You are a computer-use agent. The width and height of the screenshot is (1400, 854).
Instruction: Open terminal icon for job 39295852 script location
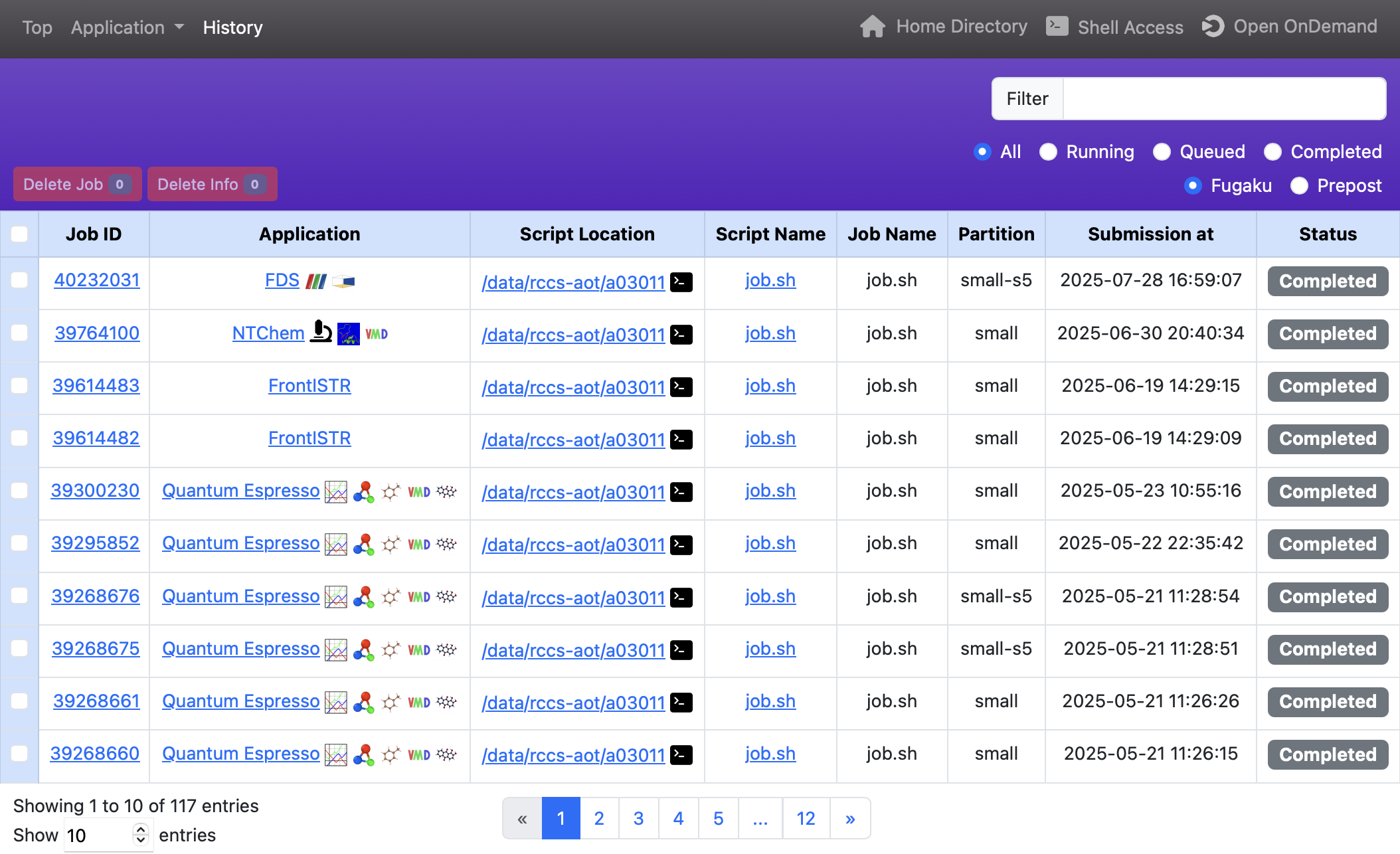[x=681, y=545]
